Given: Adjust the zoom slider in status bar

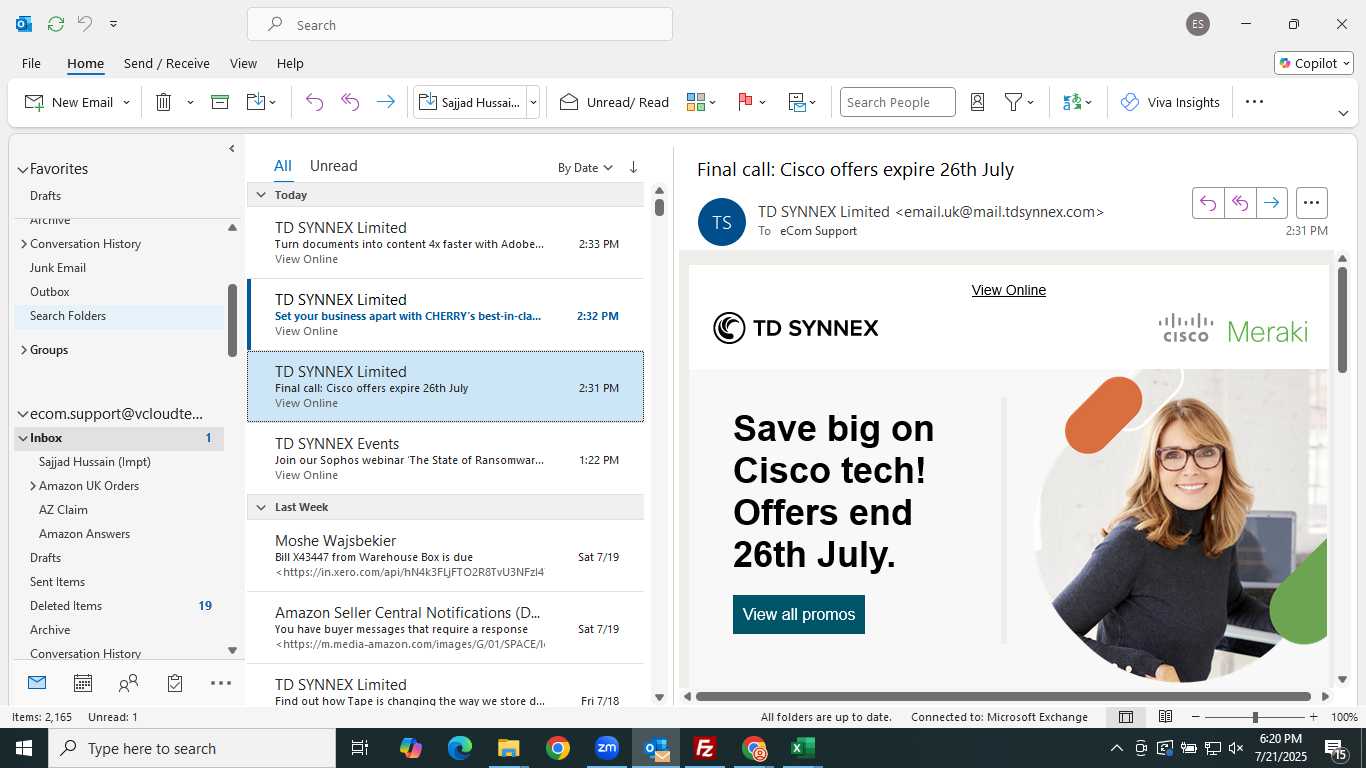Looking at the screenshot, I should point(1255,717).
